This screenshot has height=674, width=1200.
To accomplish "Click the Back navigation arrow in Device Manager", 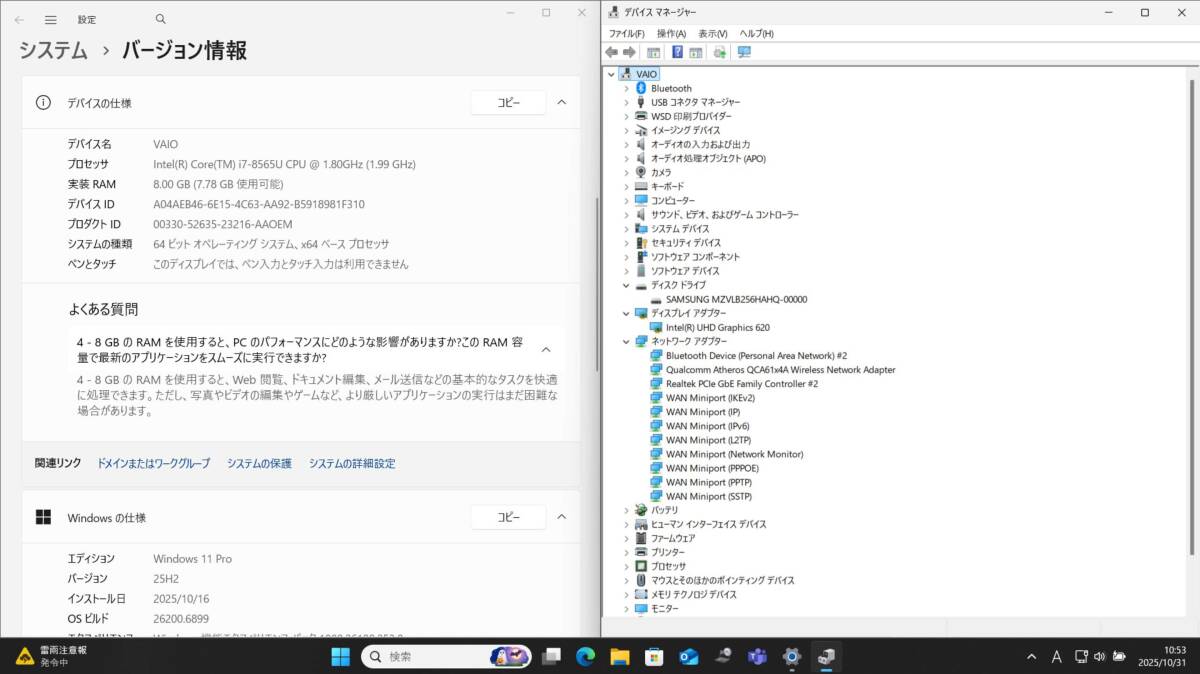I will (611, 52).
